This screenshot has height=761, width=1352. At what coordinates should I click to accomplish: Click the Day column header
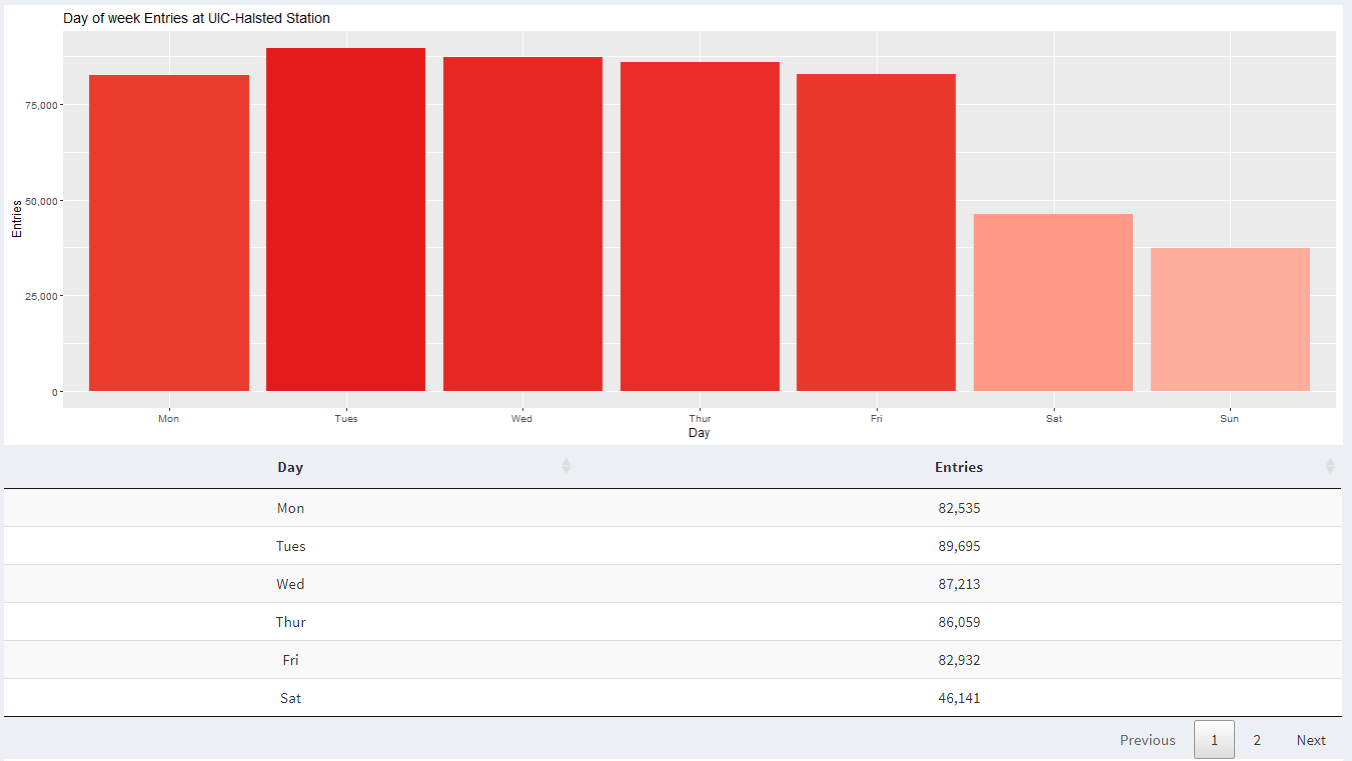coord(291,467)
